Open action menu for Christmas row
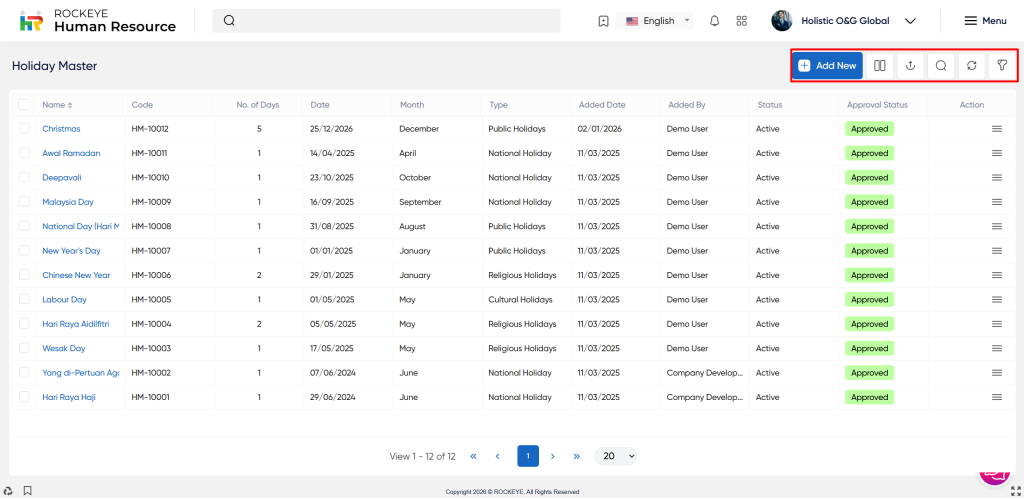 coord(996,129)
